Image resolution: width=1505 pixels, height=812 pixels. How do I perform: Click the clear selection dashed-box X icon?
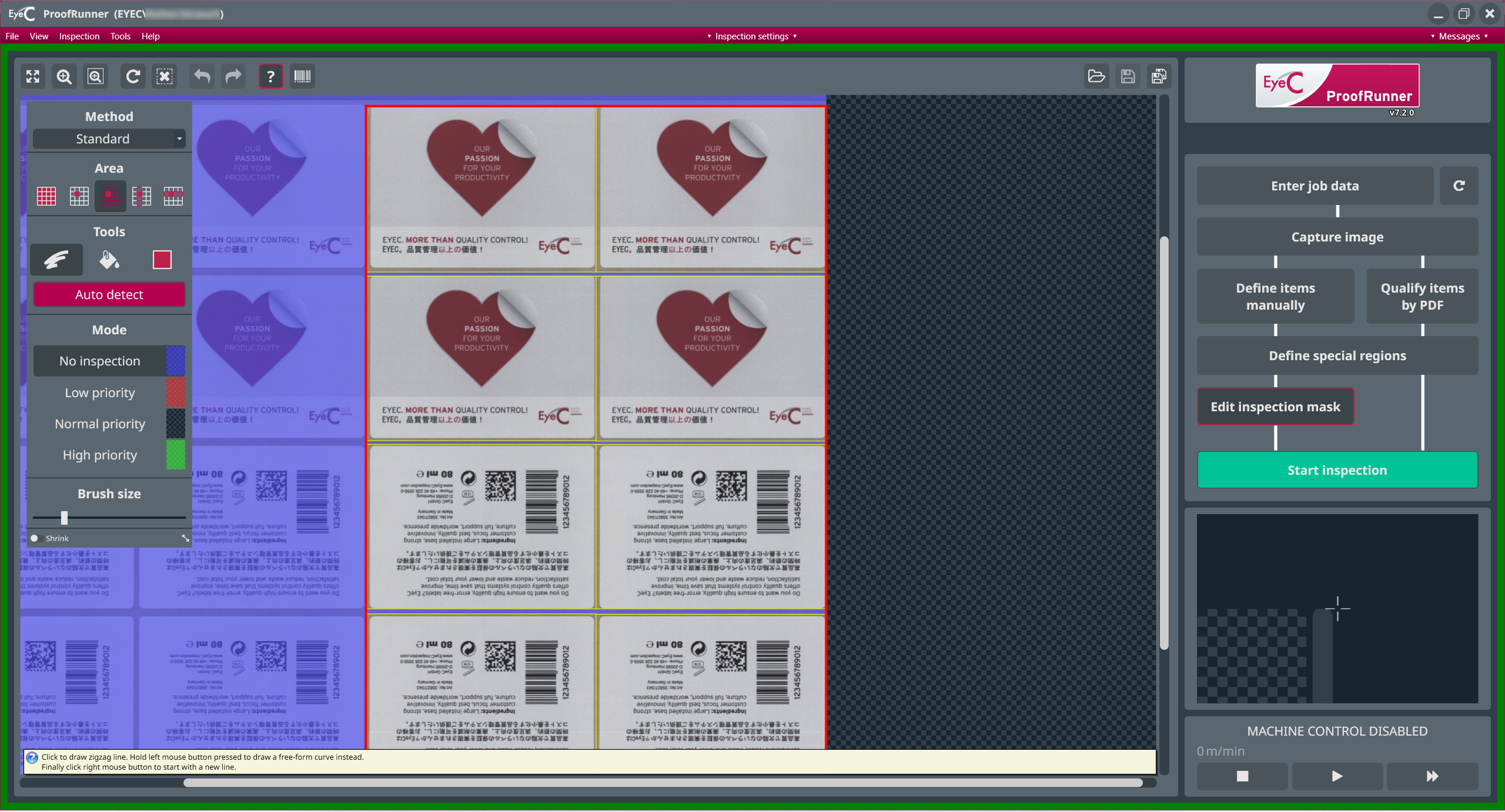pos(165,76)
